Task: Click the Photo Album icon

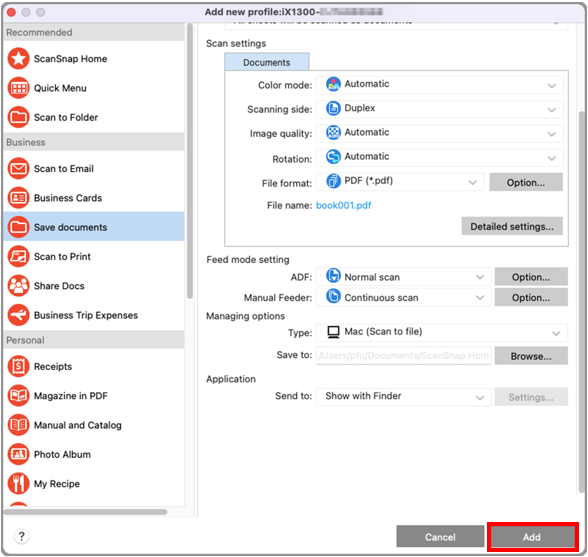Action: coord(18,454)
